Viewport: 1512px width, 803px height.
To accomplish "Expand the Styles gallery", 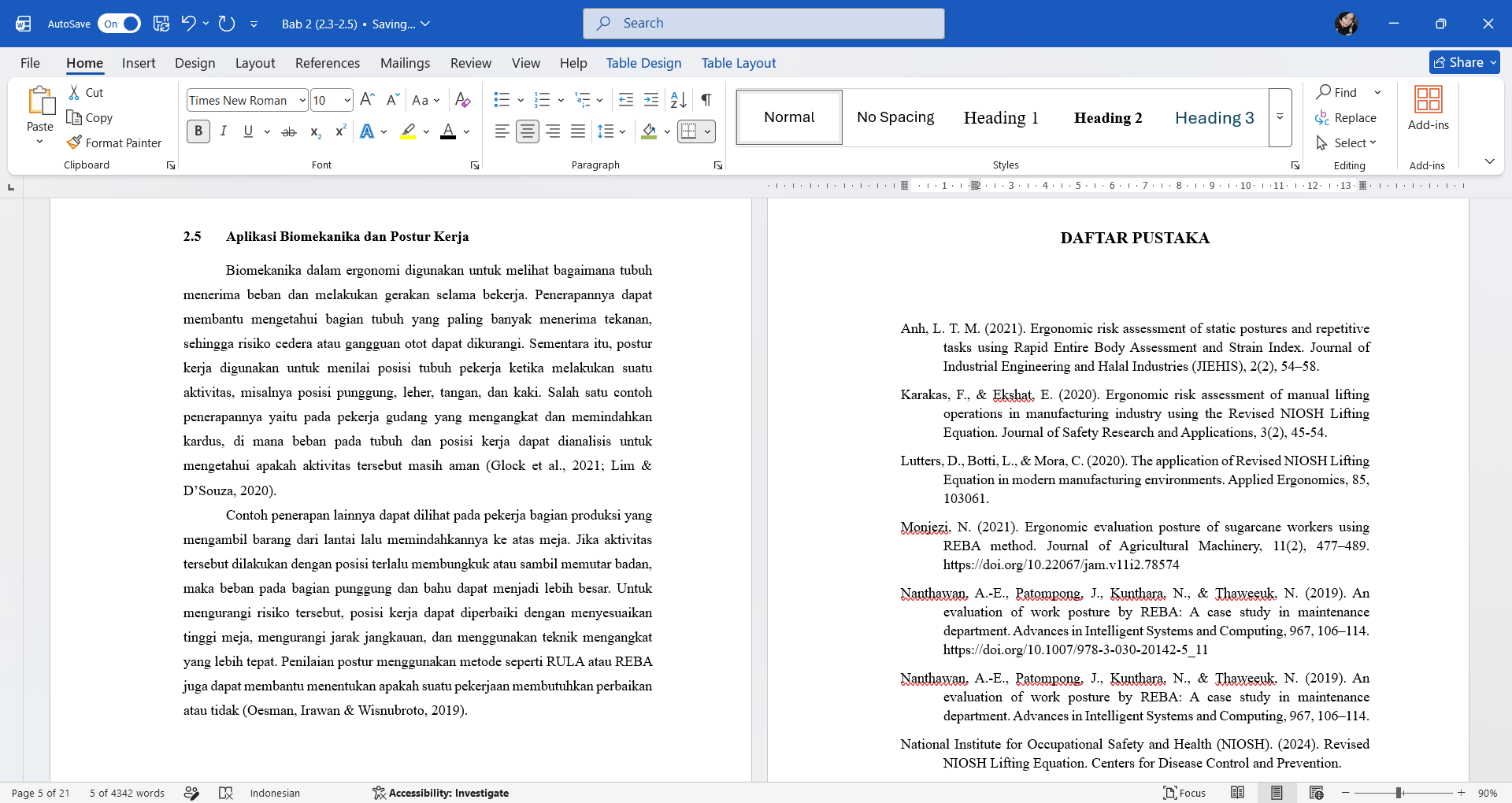I will click(1280, 117).
